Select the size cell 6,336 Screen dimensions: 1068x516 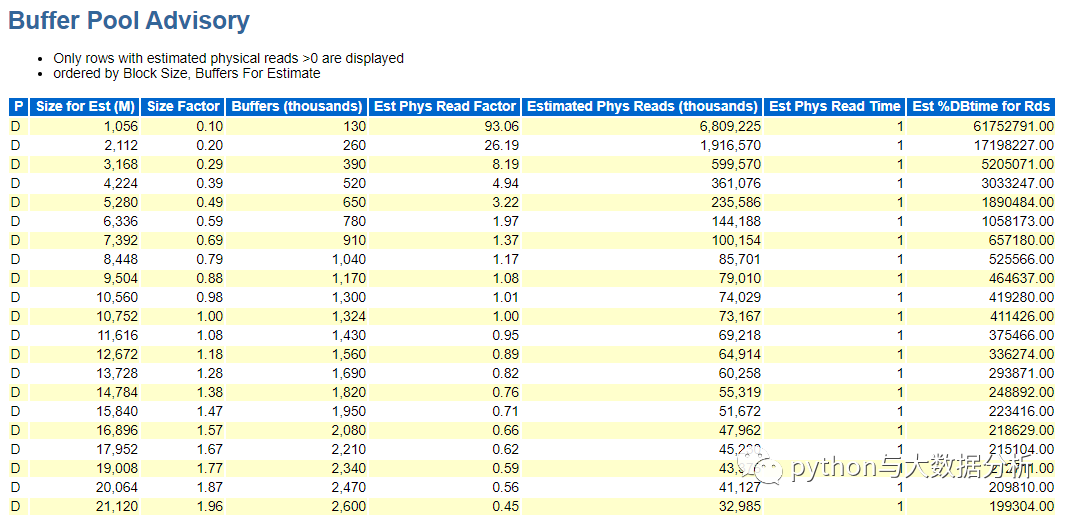click(121, 221)
